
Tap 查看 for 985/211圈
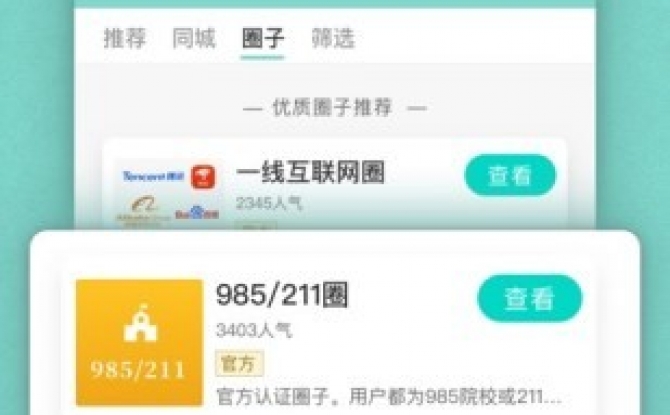[x=529, y=298]
